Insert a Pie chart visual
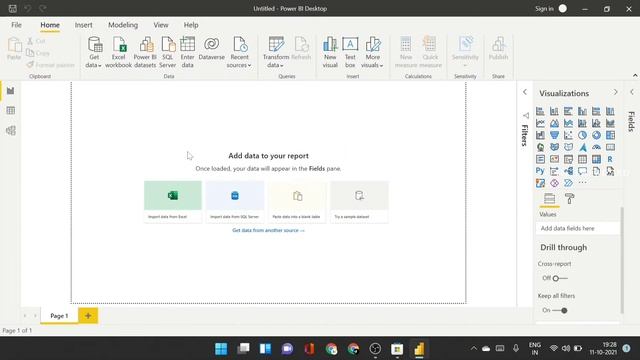The image size is (640, 360). coord(582,135)
